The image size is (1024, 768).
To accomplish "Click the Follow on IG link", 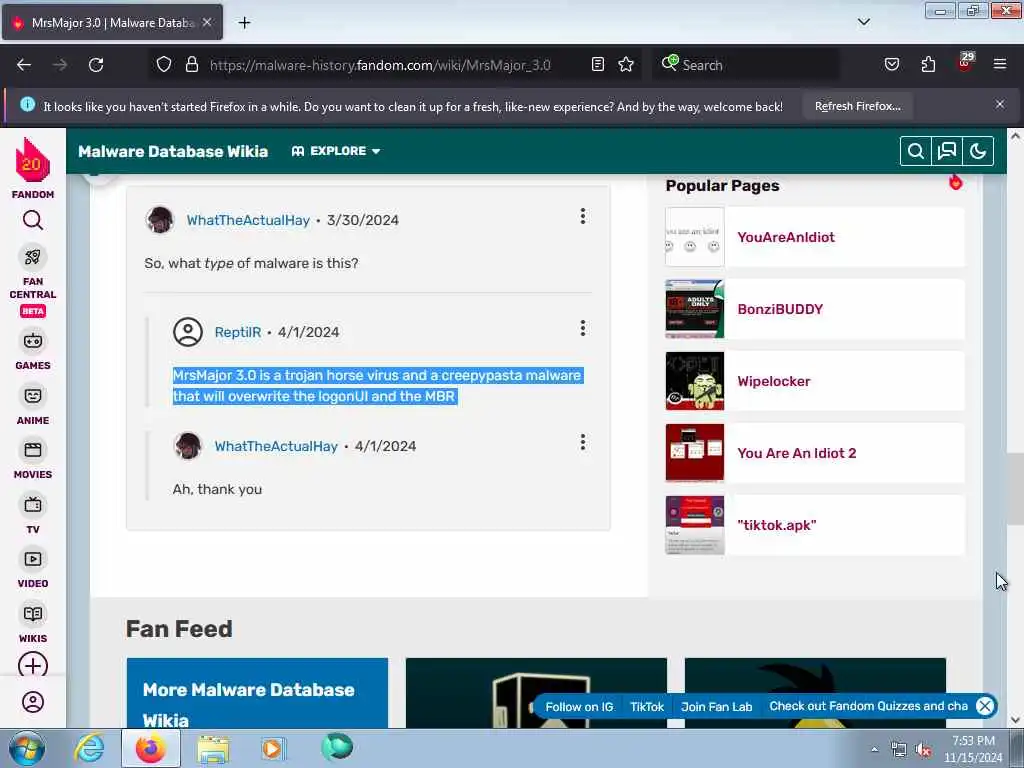I will [579, 707].
